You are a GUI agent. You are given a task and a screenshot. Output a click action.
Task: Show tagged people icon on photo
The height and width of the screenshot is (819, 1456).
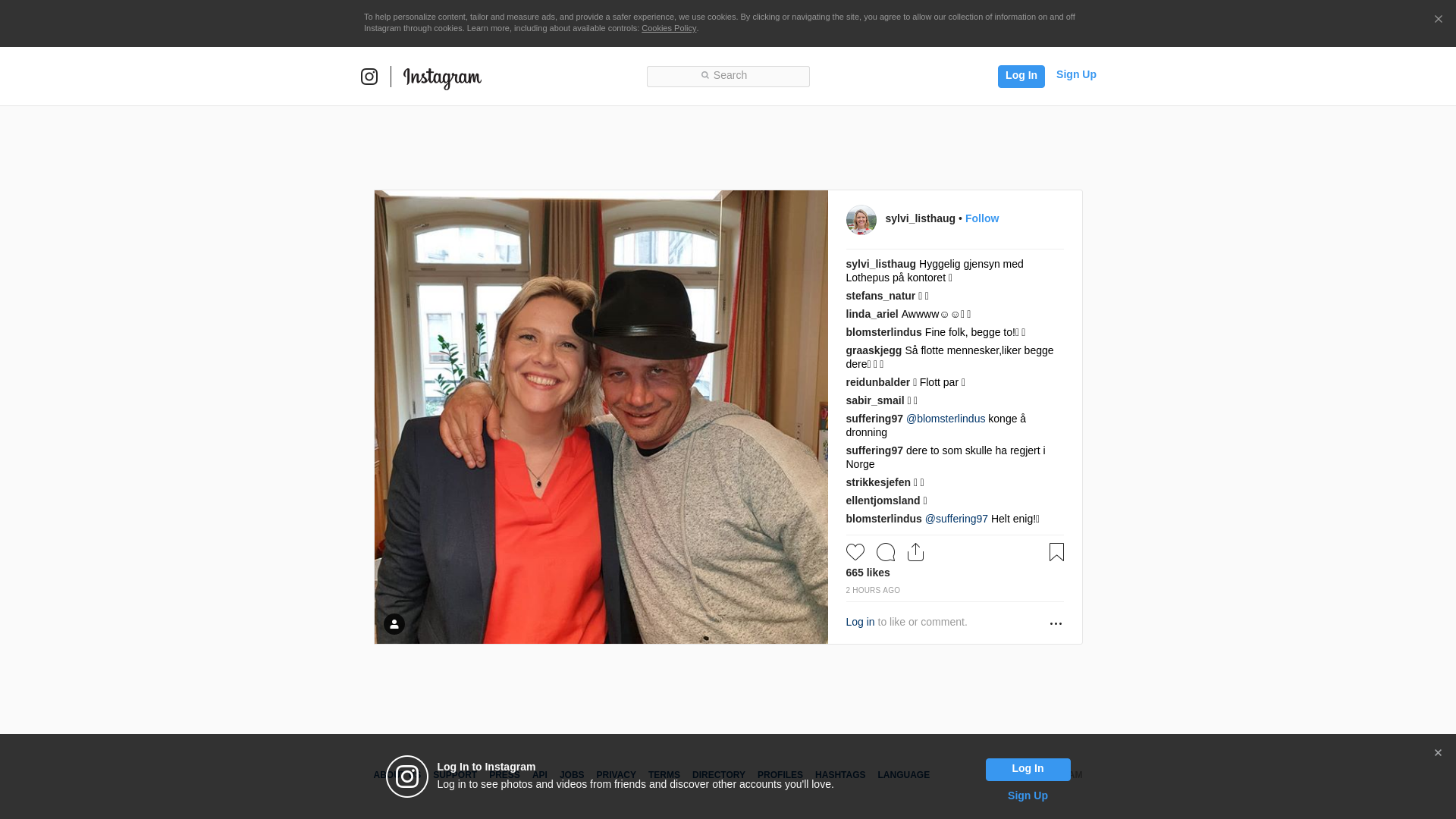[x=394, y=624]
